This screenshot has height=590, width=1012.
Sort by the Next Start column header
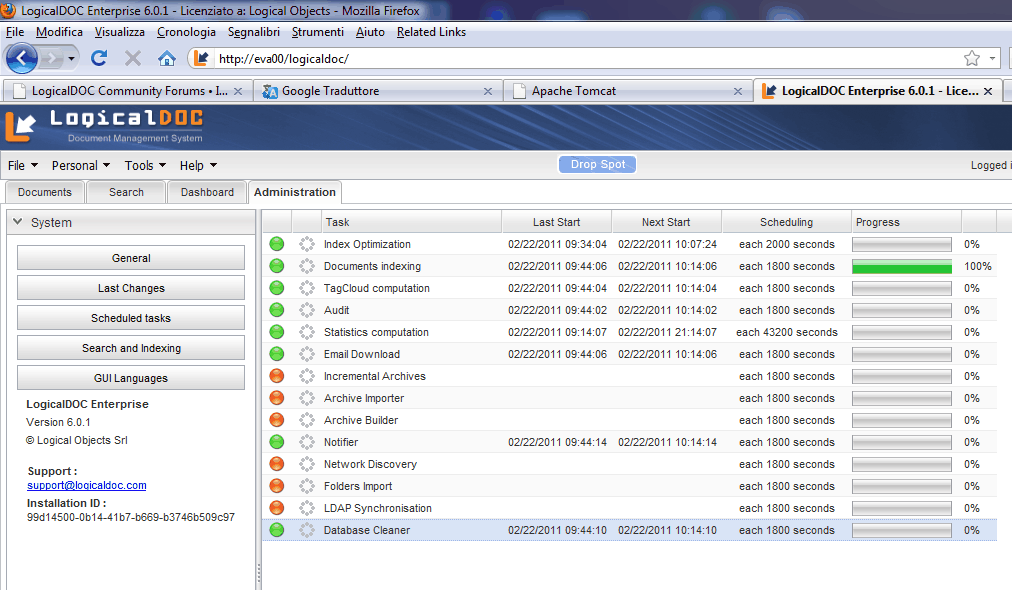pos(667,221)
